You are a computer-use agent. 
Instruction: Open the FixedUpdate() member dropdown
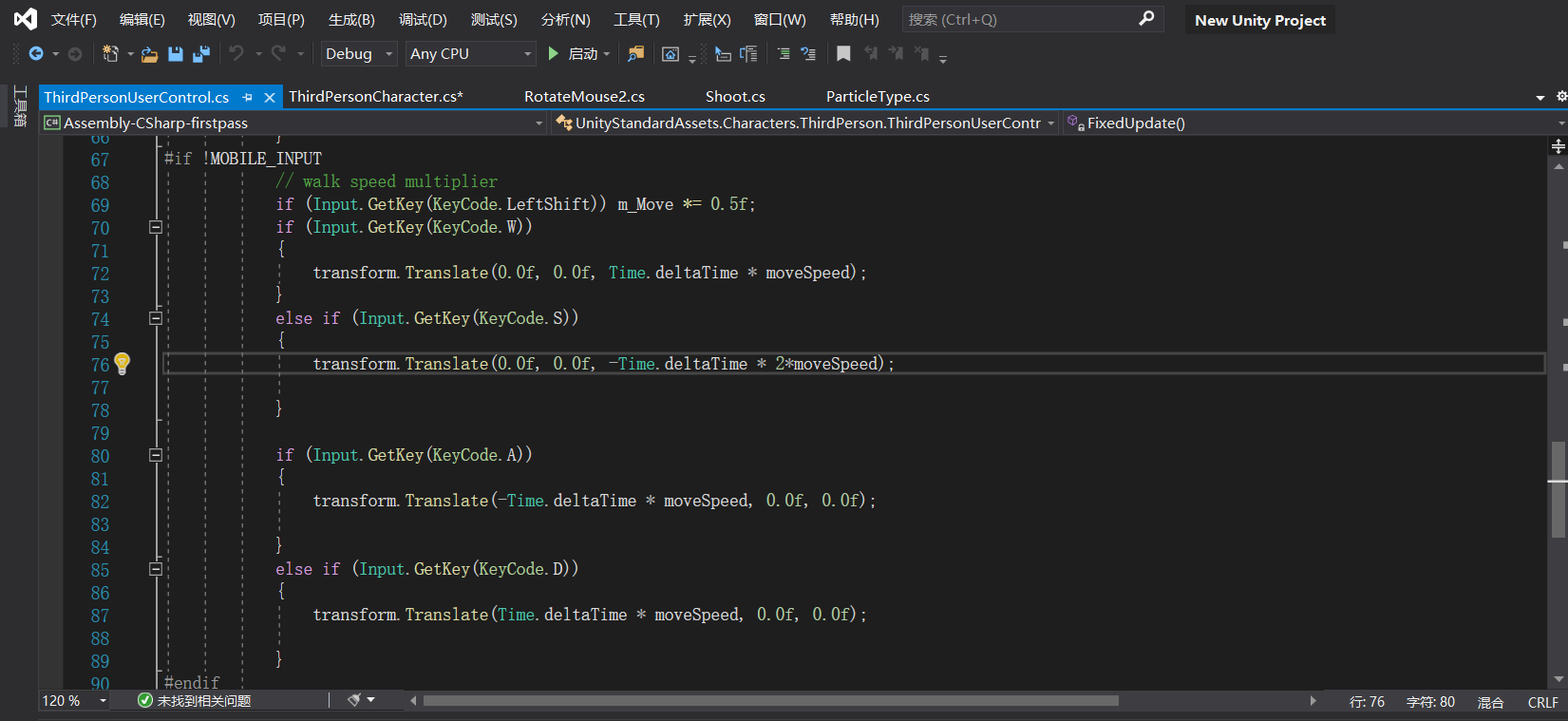point(1315,123)
